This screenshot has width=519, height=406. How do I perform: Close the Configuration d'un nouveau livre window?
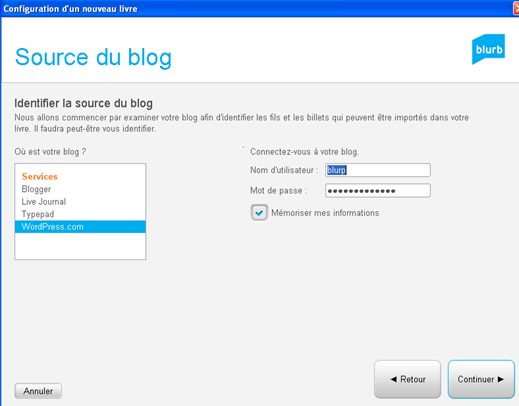click(x=516, y=8)
